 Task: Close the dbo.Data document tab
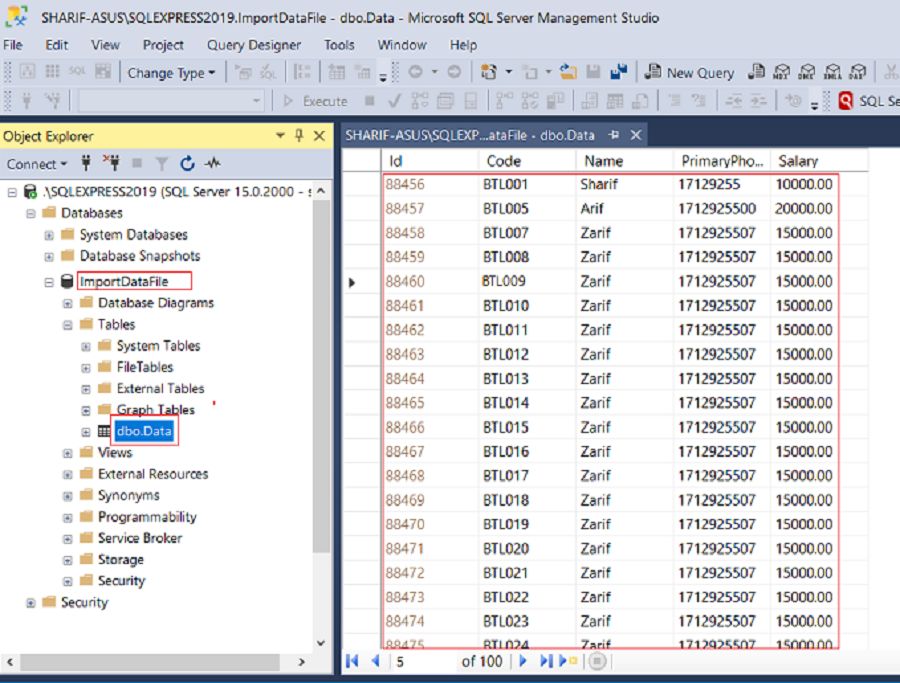[x=635, y=135]
